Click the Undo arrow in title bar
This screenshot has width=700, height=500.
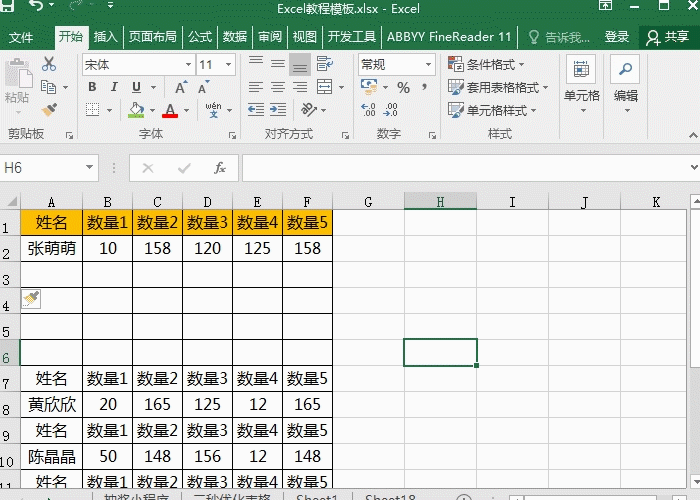[37, 9]
